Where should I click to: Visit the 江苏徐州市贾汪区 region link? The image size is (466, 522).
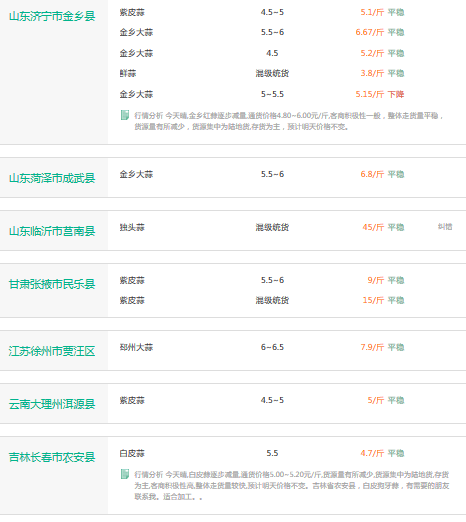point(52,351)
